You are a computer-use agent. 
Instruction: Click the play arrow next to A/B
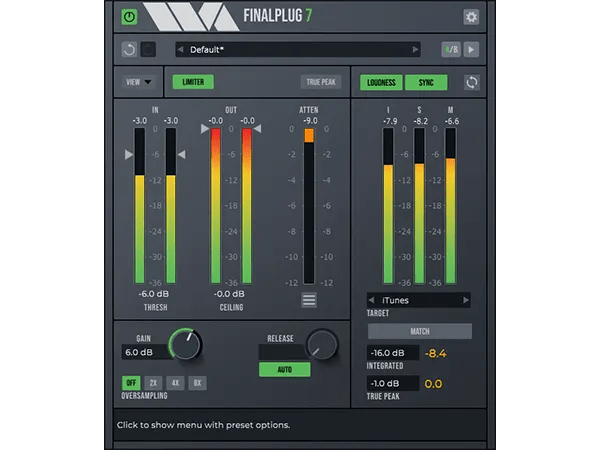tap(471, 49)
